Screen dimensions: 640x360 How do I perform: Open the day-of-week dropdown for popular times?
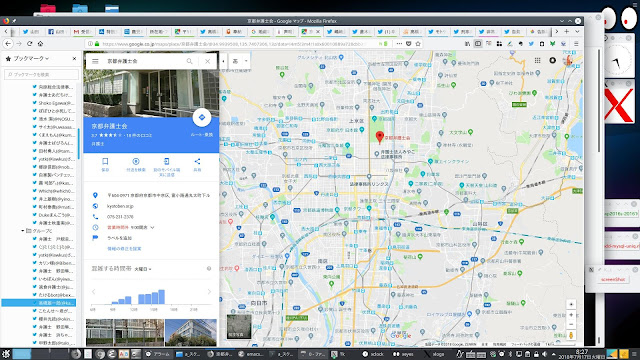[143, 269]
